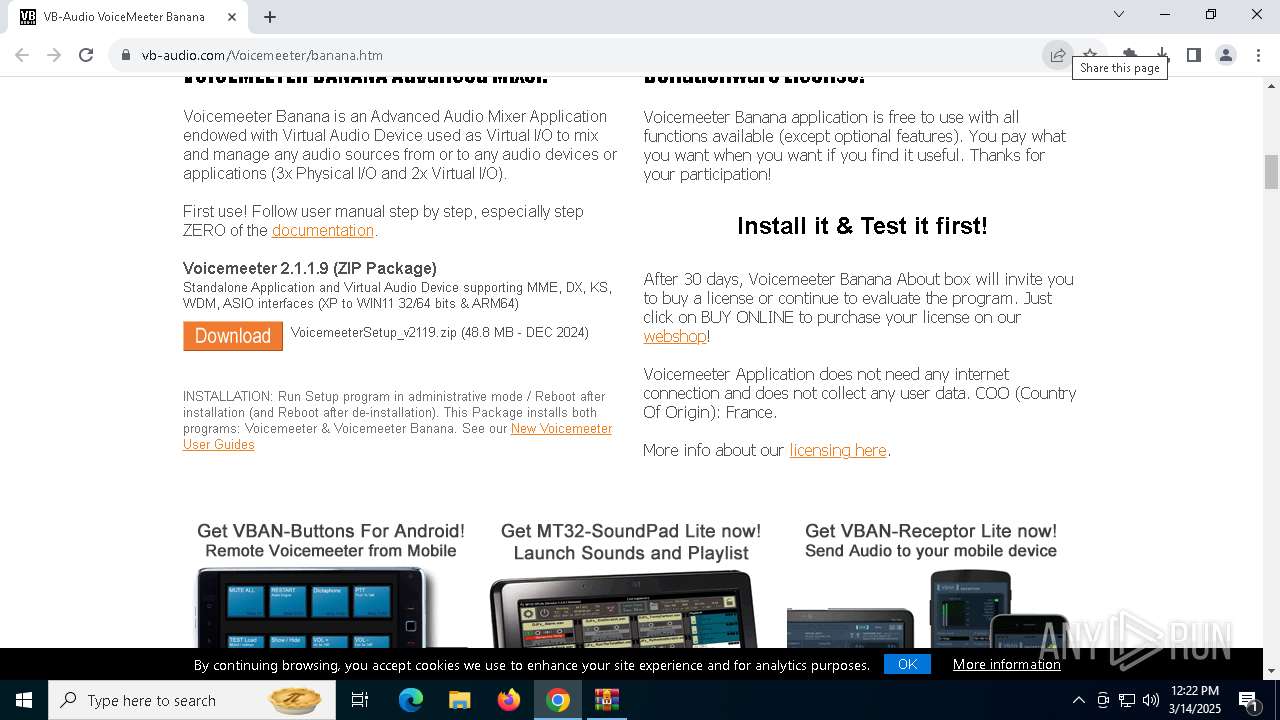Open Task View on the taskbar
This screenshot has width=1280, height=720.
(x=360, y=700)
